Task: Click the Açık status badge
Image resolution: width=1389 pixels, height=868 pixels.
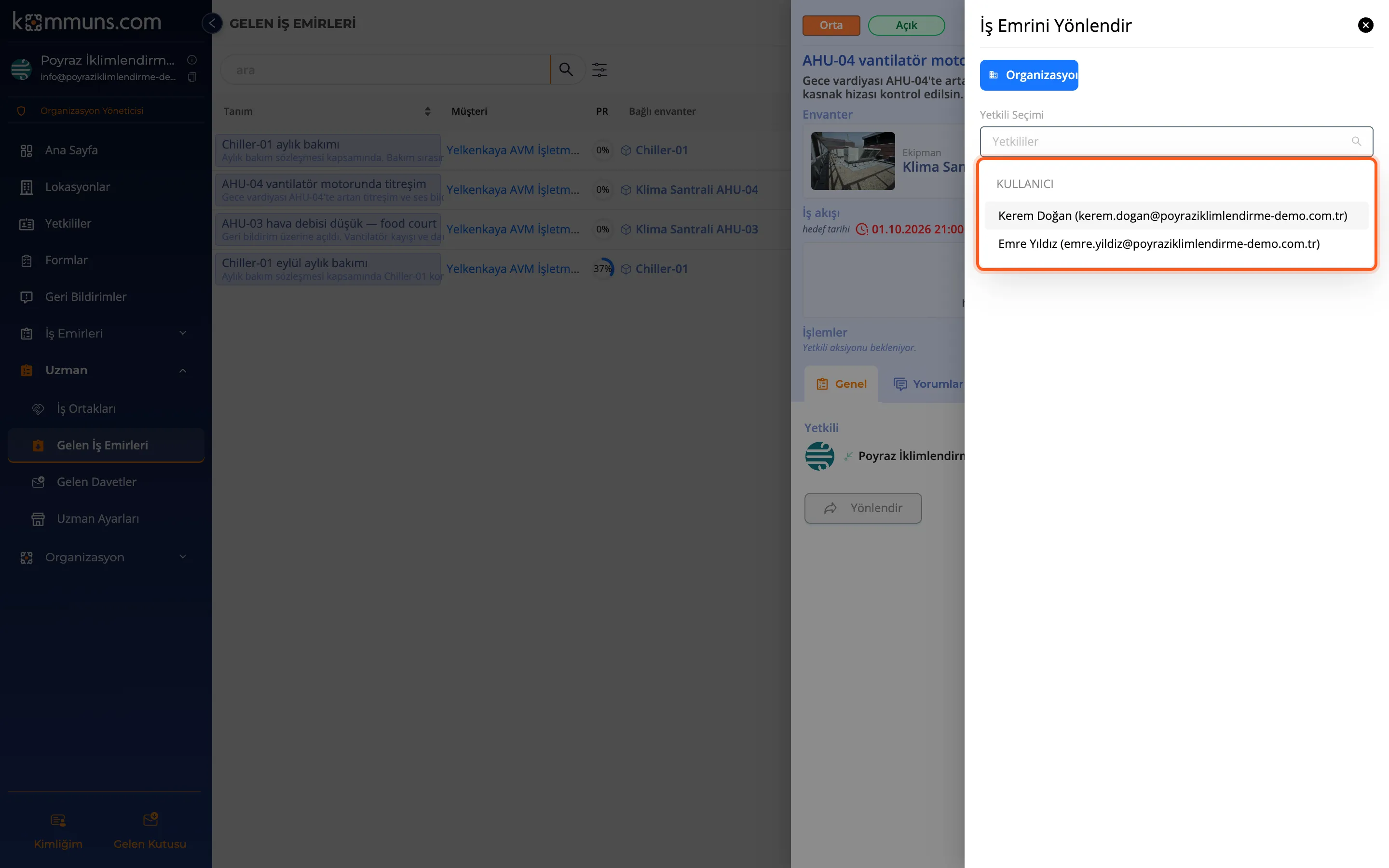Action: click(906, 25)
